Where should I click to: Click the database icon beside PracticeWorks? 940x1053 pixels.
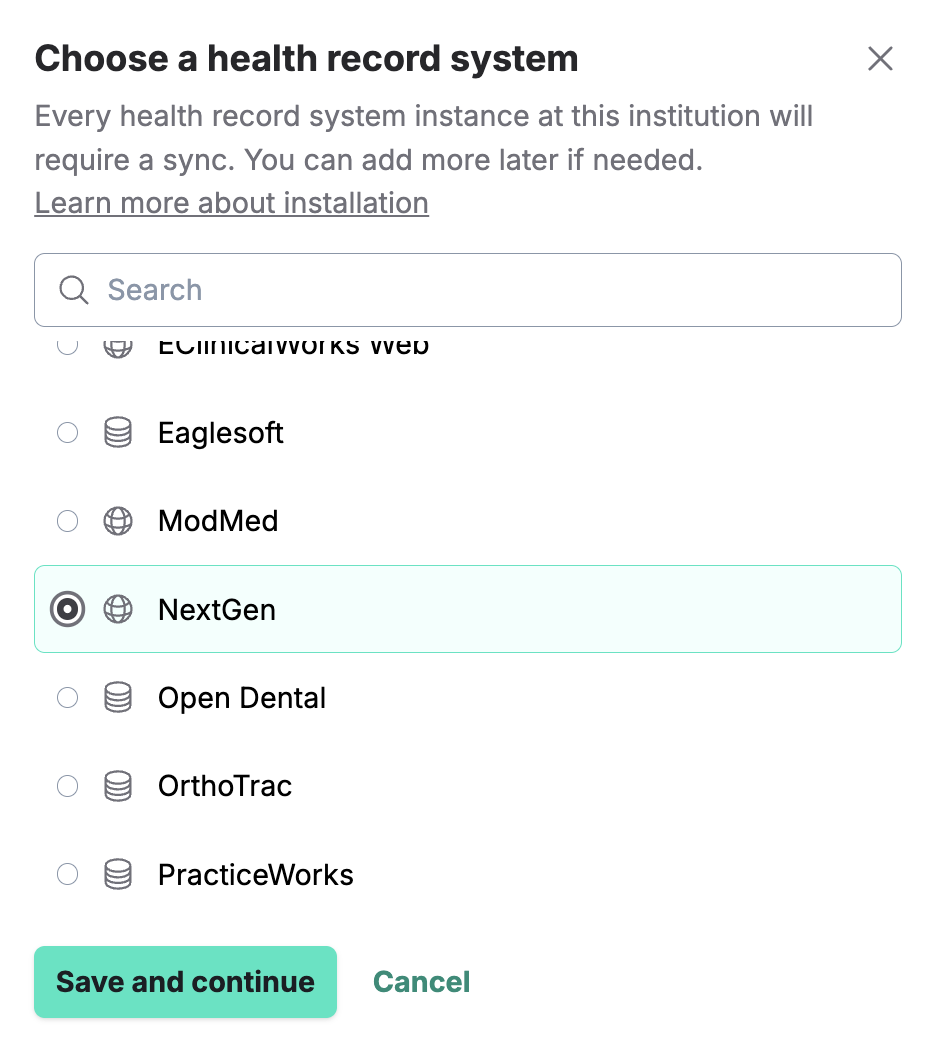(x=118, y=875)
